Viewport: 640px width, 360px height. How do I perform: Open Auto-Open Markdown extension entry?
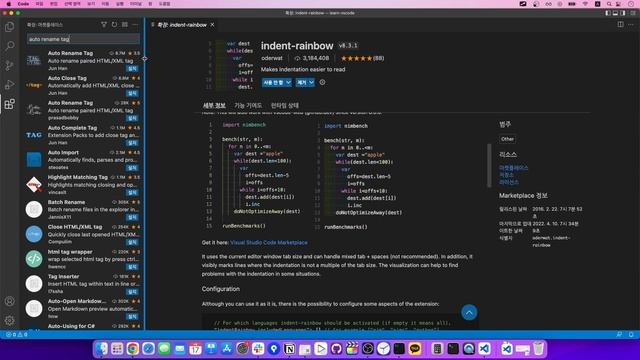click(x=83, y=309)
